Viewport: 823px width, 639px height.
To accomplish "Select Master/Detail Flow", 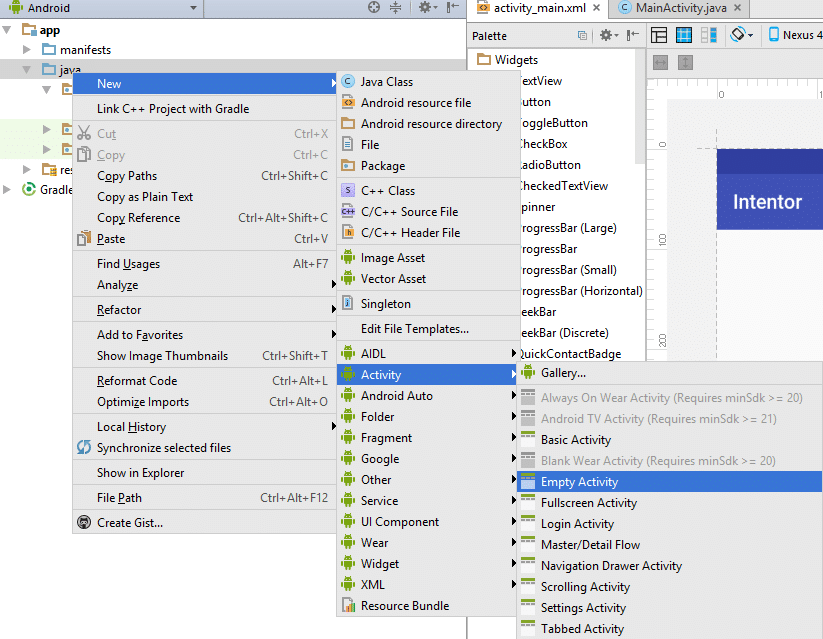I will pyautogui.click(x=670, y=545).
